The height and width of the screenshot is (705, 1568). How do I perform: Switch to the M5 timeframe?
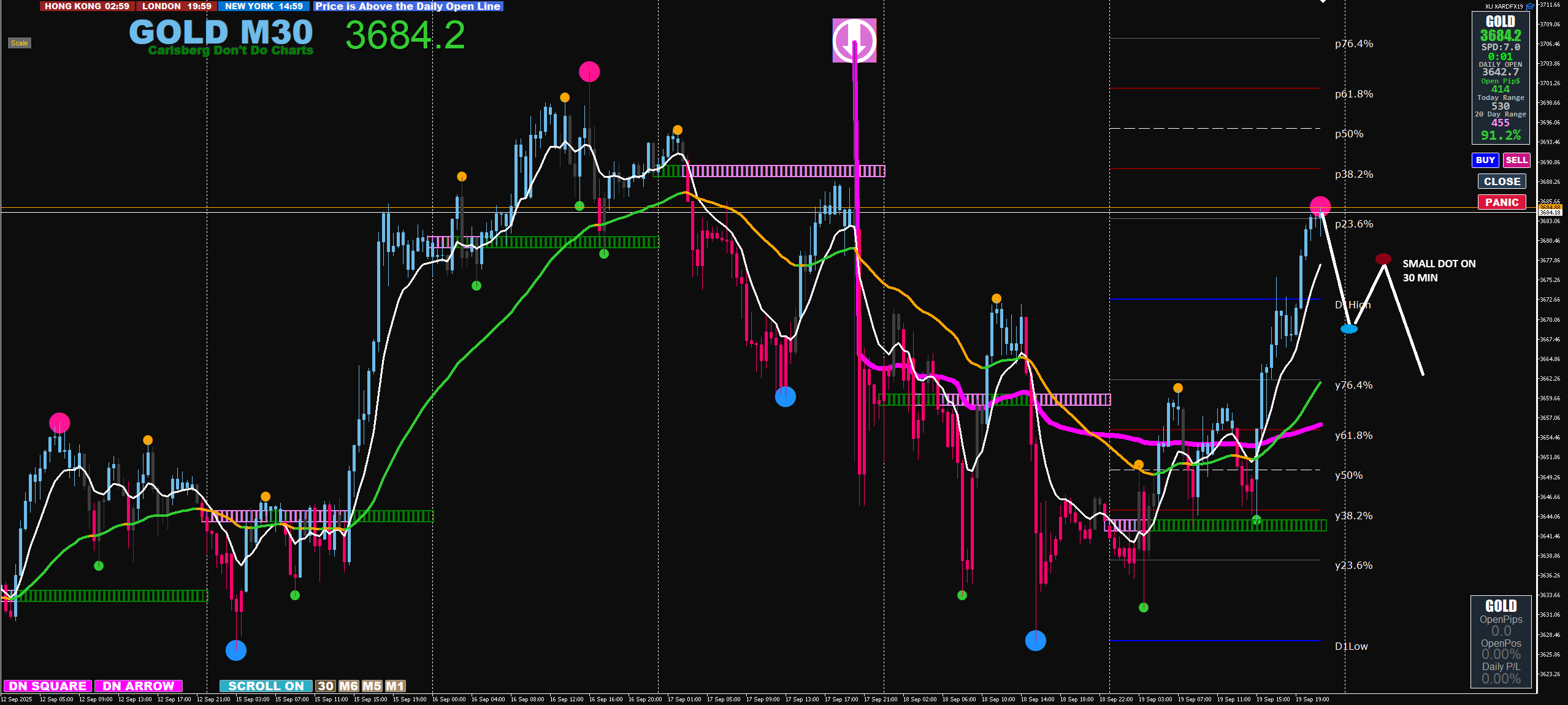point(372,686)
